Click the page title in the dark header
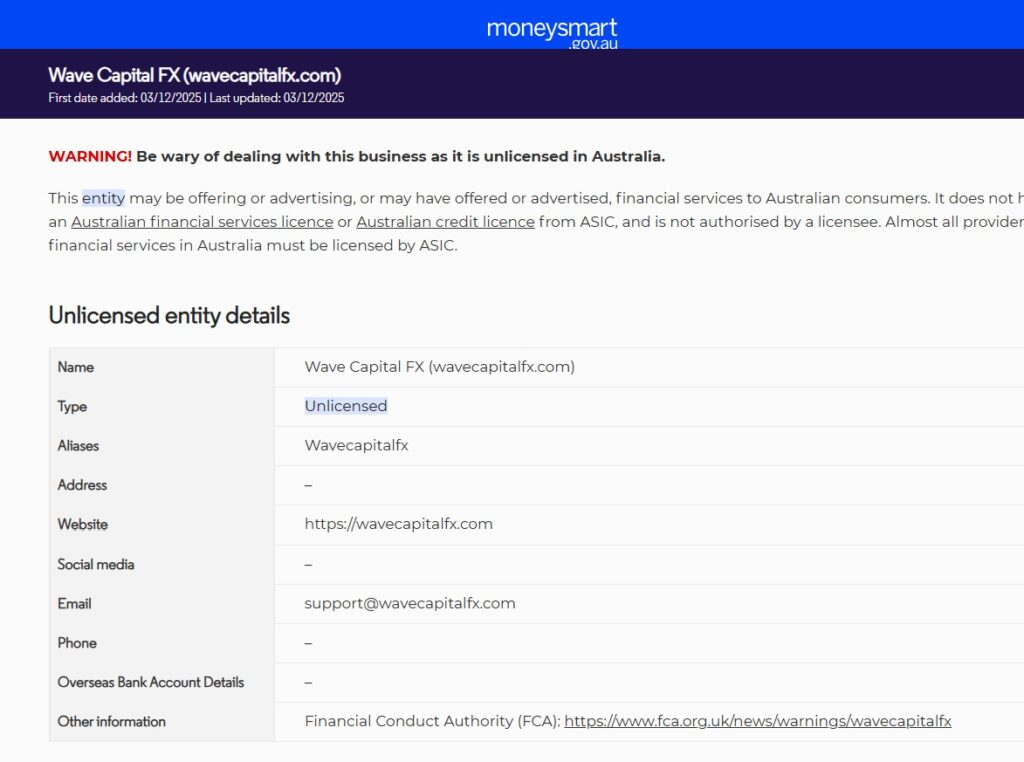The image size is (1024, 762). [x=195, y=75]
